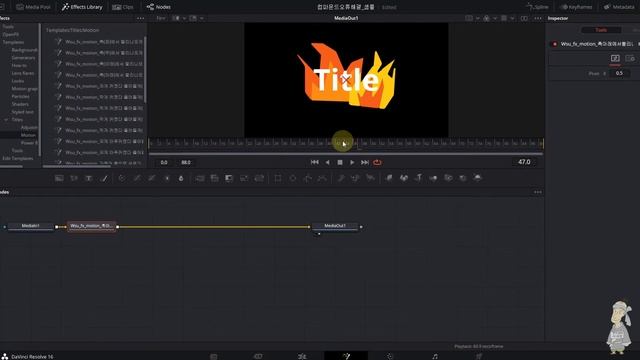Play the composition in reverse
Image resolution: width=640 pixels, height=360 pixels.
[x=327, y=162]
